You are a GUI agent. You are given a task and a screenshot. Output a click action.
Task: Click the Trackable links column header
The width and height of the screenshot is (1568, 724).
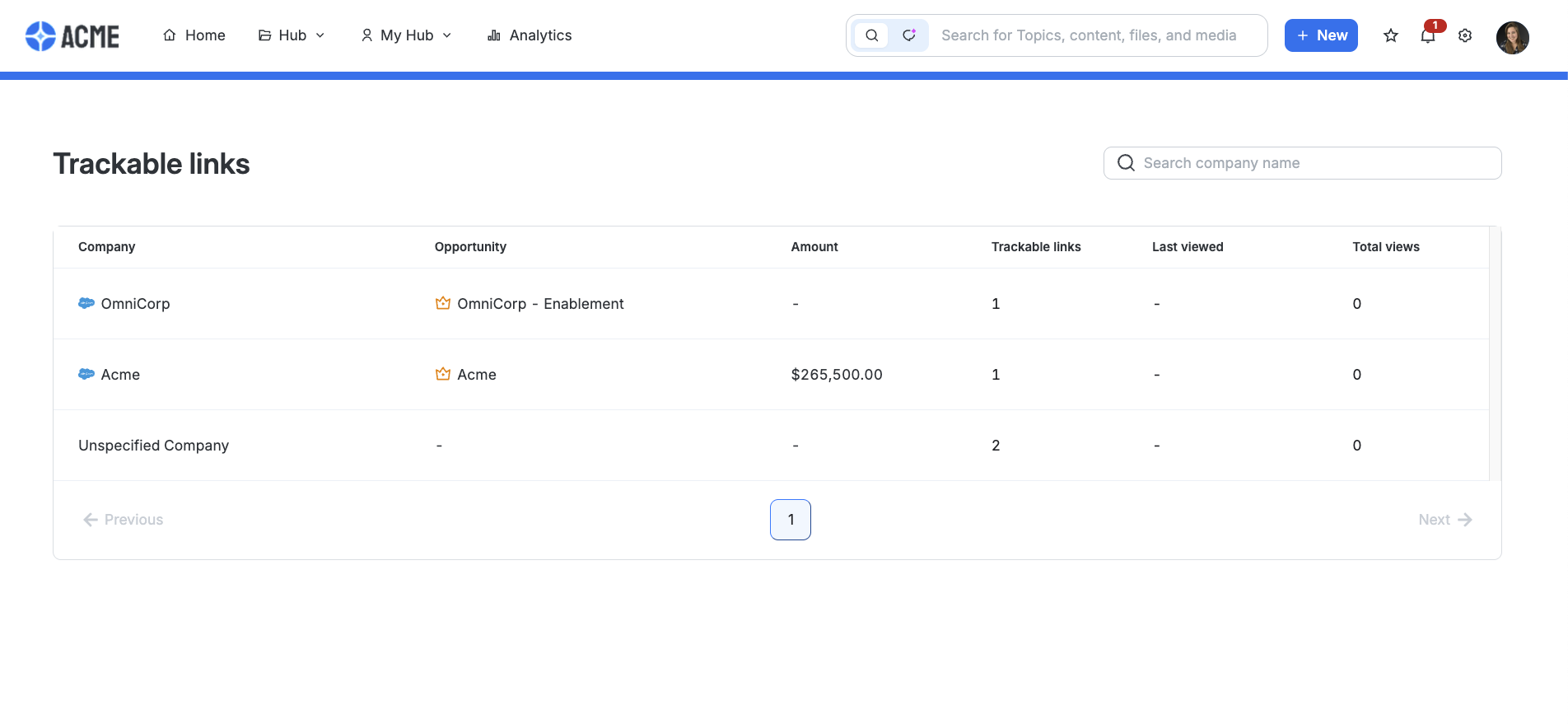[1036, 247]
